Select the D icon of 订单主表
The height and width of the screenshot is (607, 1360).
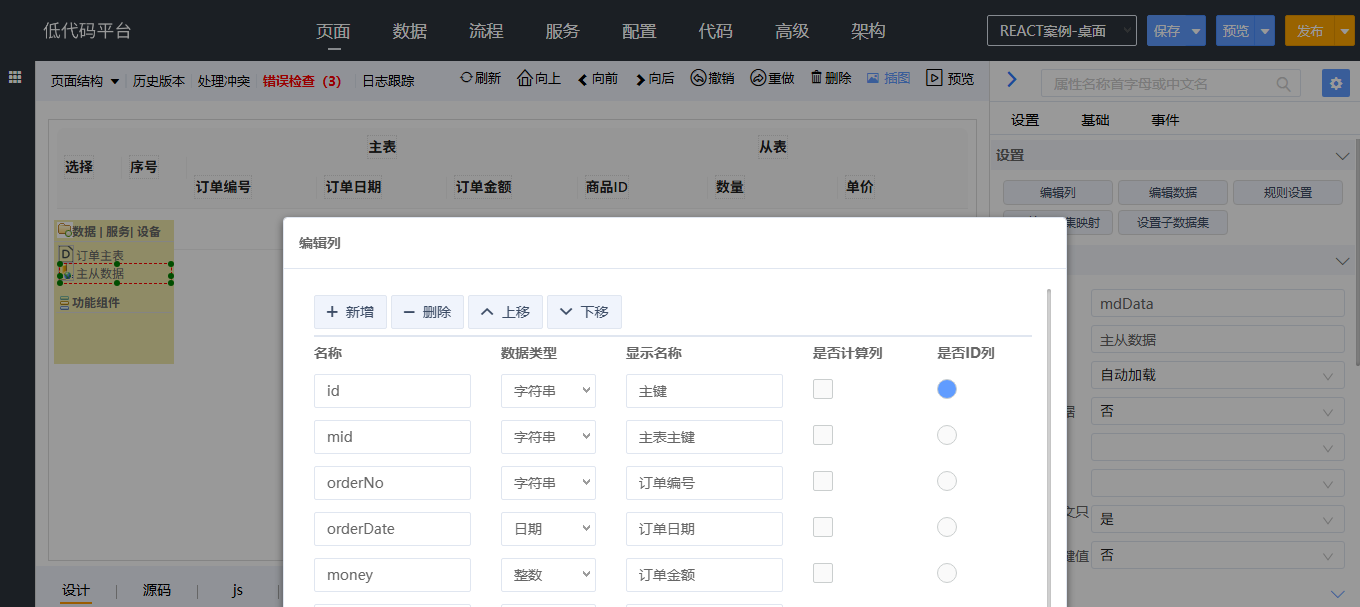(x=66, y=254)
